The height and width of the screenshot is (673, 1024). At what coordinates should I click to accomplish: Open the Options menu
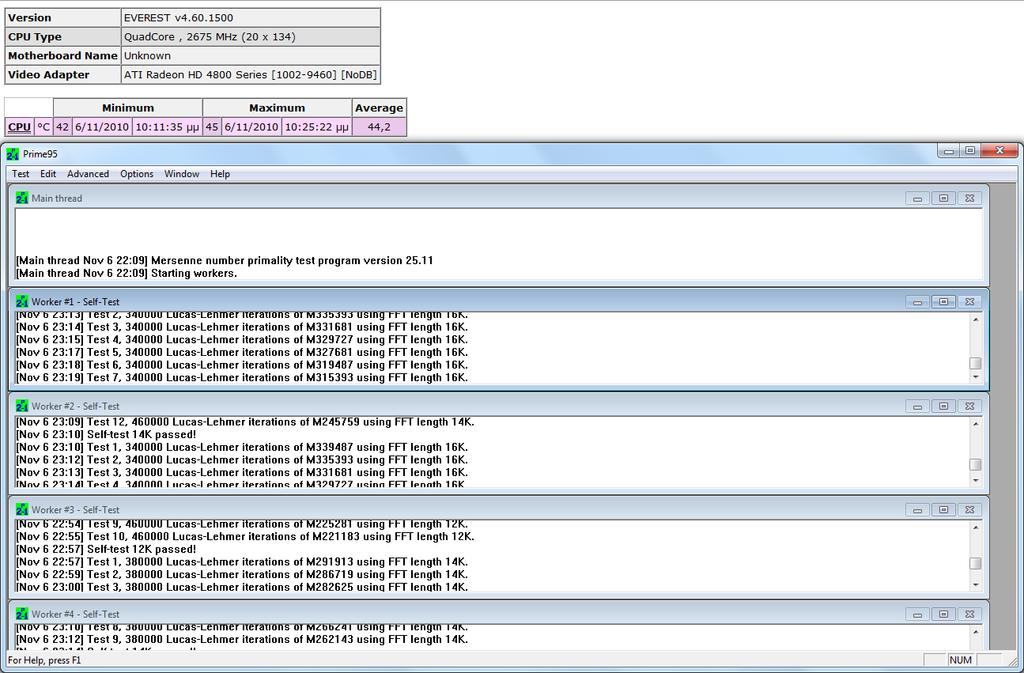[136, 174]
